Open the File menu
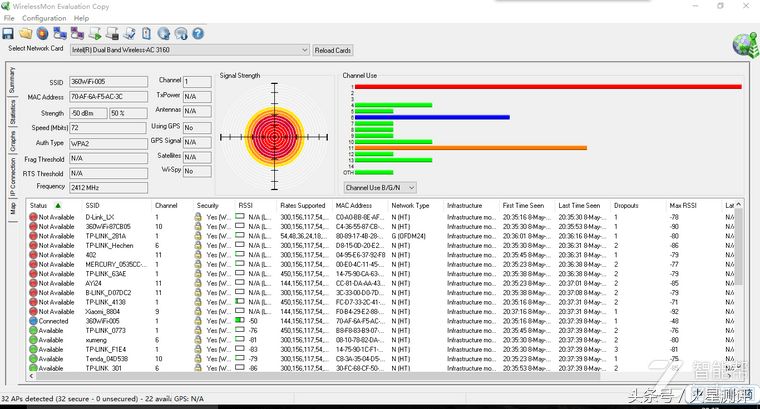 [x=9, y=18]
